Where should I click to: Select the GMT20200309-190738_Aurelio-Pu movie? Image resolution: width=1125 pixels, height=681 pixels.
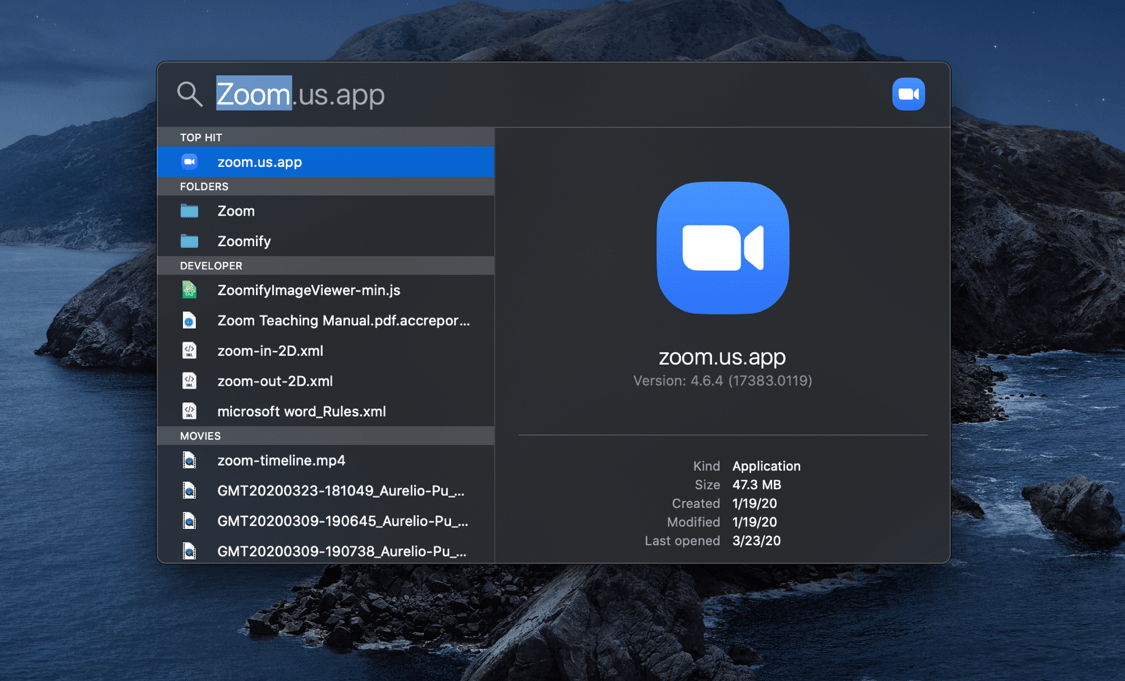[326, 550]
